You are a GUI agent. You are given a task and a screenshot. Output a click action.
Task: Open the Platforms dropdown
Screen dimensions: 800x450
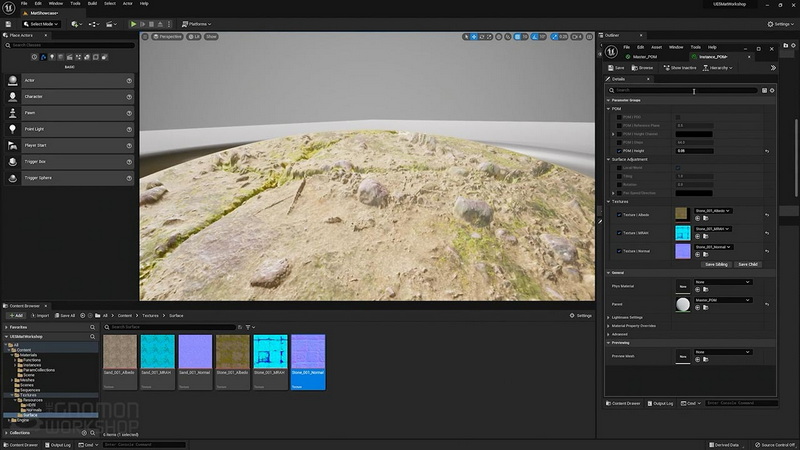point(196,24)
